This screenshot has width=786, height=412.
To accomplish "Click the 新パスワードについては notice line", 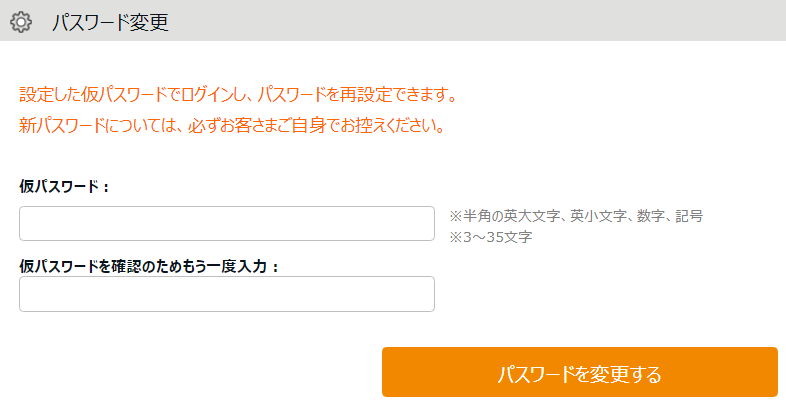I will coord(232,127).
